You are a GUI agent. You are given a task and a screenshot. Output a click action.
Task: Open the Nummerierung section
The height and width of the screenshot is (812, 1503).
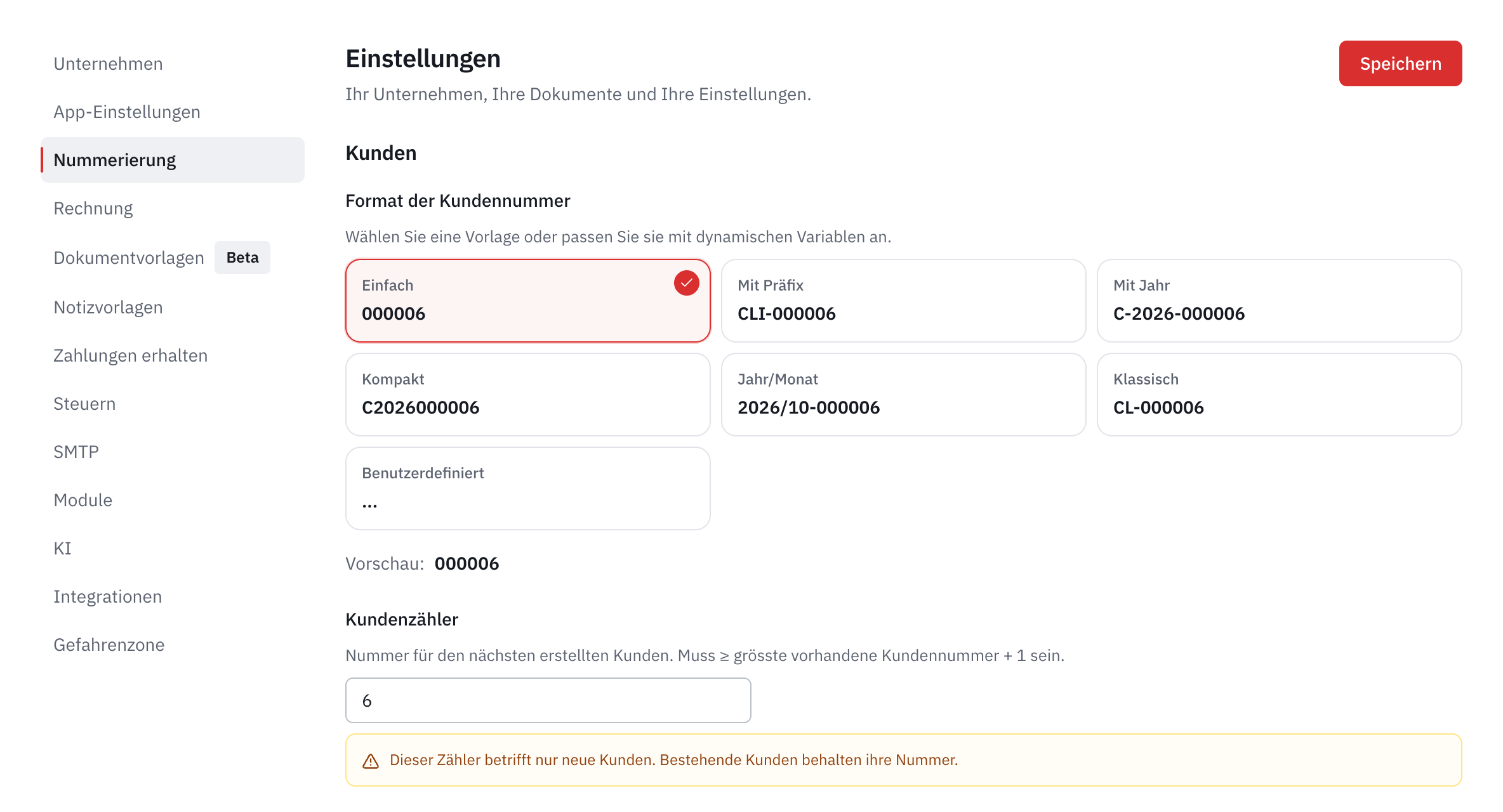point(172,160)
